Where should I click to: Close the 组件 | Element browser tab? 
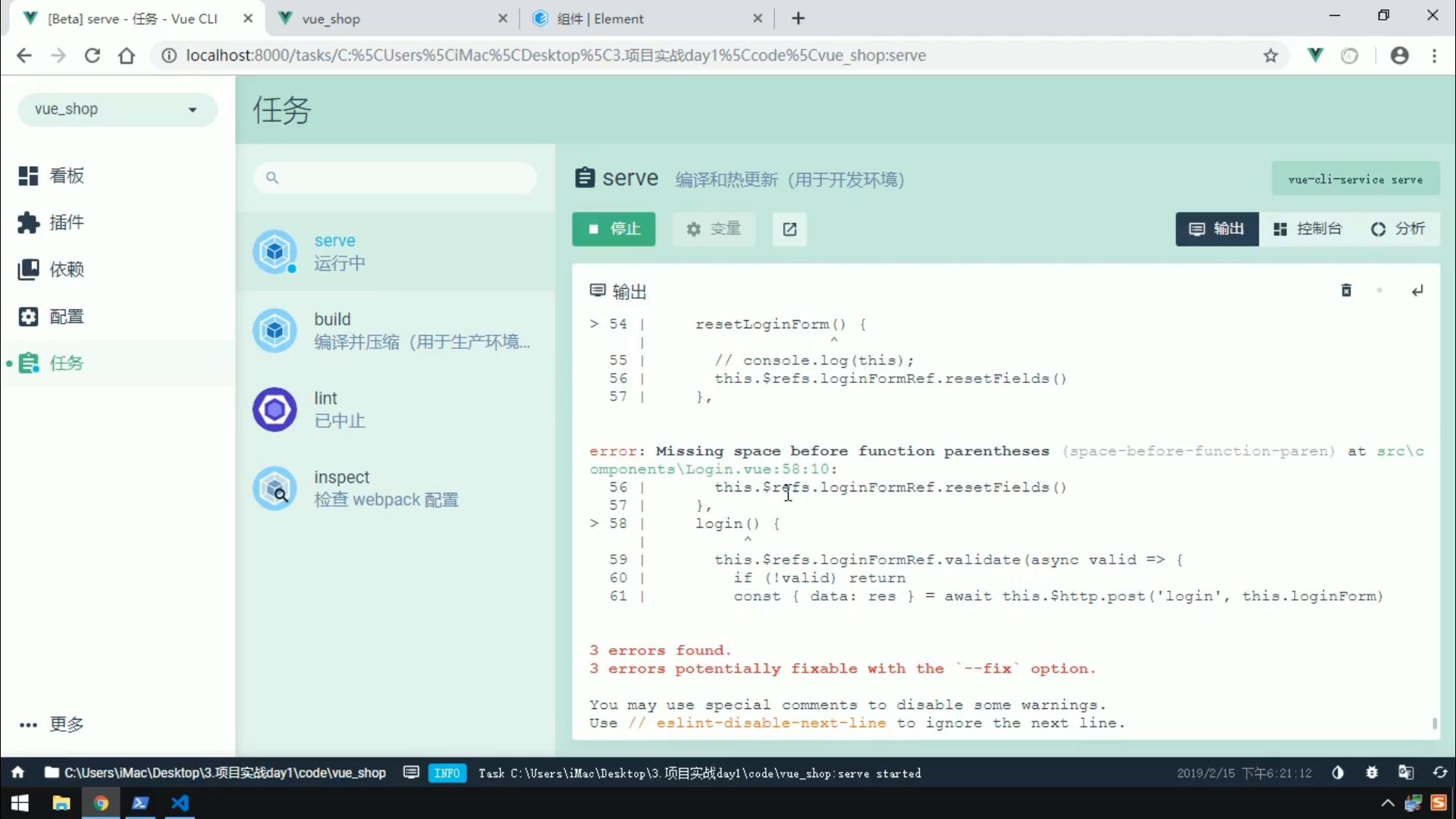(758, 19)
